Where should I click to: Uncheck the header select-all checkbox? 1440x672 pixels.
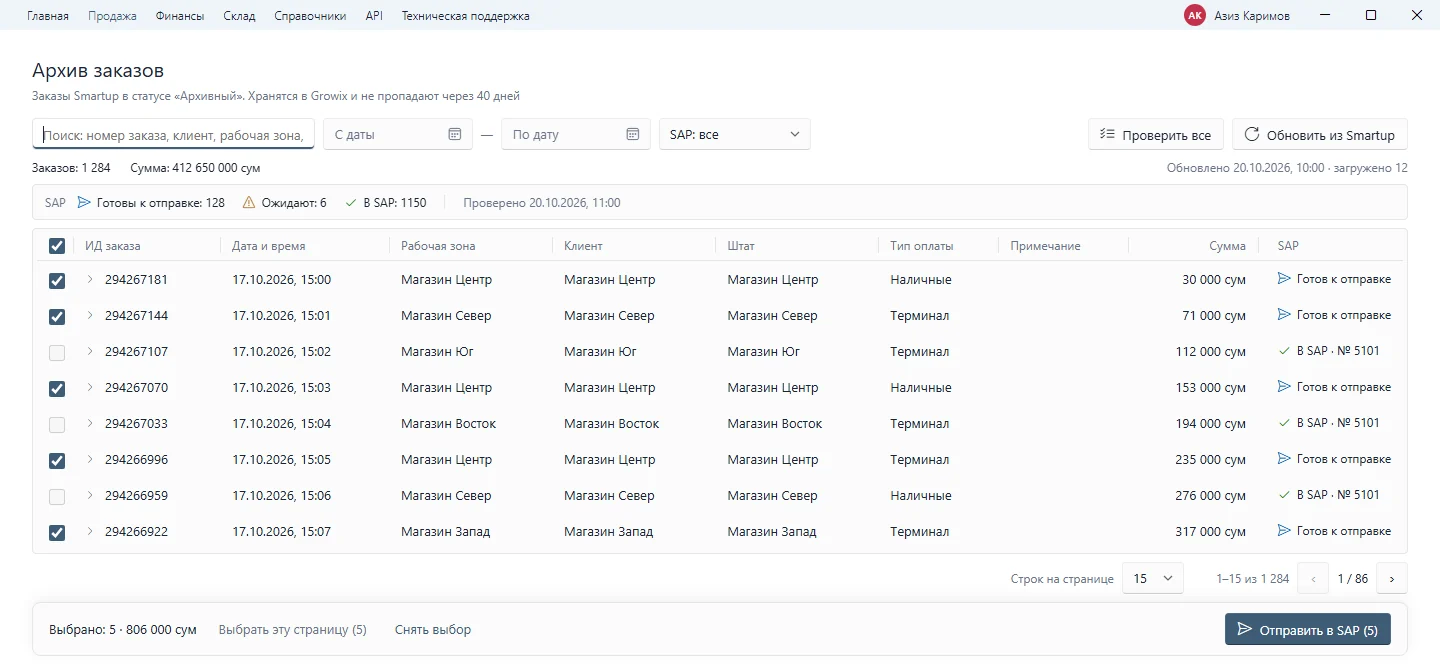pyautogui.click(x=57, y=246)
